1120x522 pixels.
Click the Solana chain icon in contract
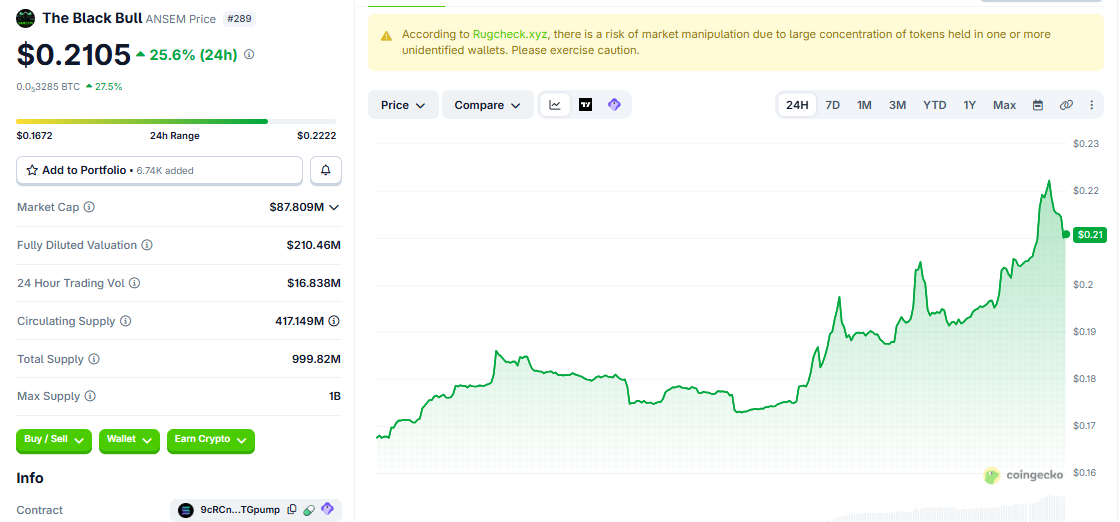point(186,510)
